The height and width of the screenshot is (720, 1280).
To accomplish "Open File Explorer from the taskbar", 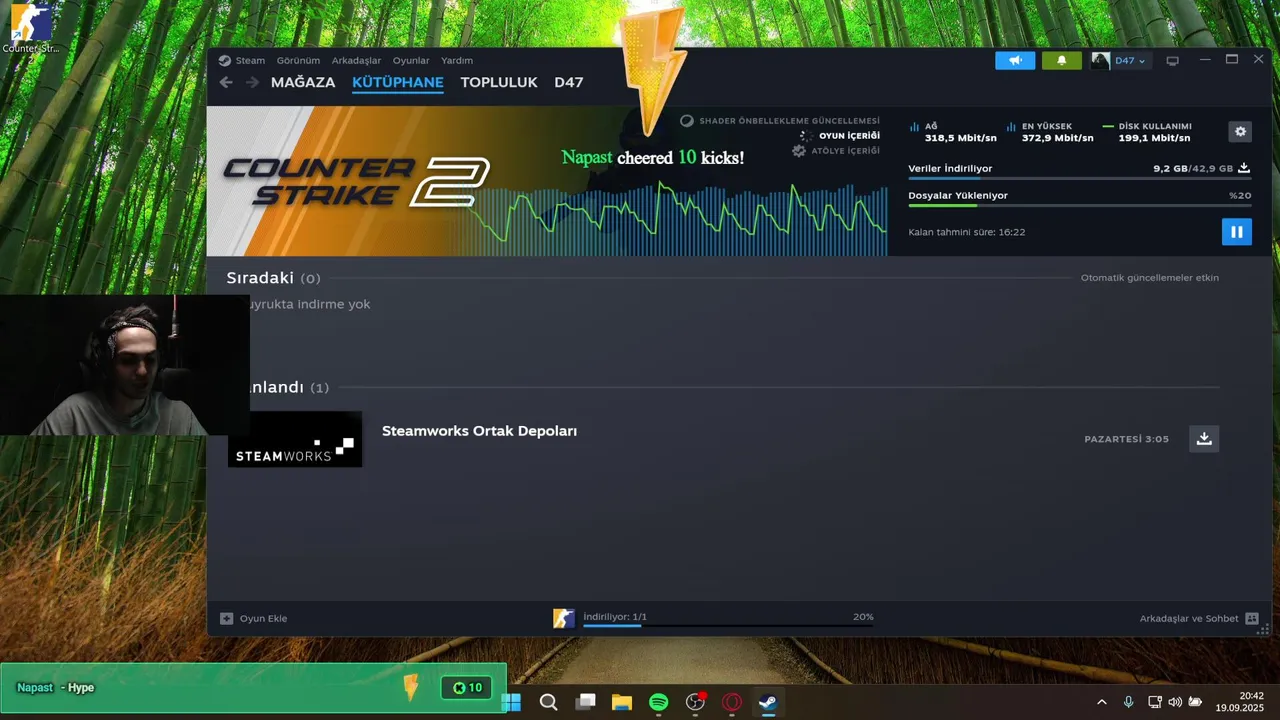I will click(x=622, y=702).
